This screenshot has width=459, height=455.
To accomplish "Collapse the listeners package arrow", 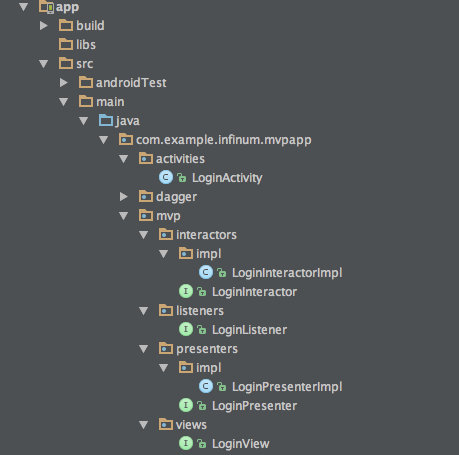I will (x=144, y=311).
